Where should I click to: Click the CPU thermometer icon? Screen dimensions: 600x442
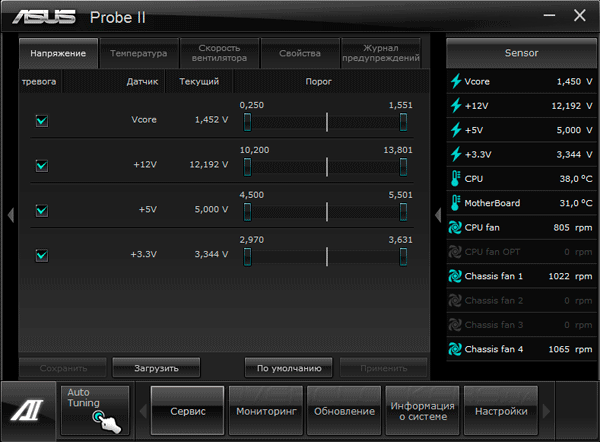pyautogui.click(x=455, y=179)
